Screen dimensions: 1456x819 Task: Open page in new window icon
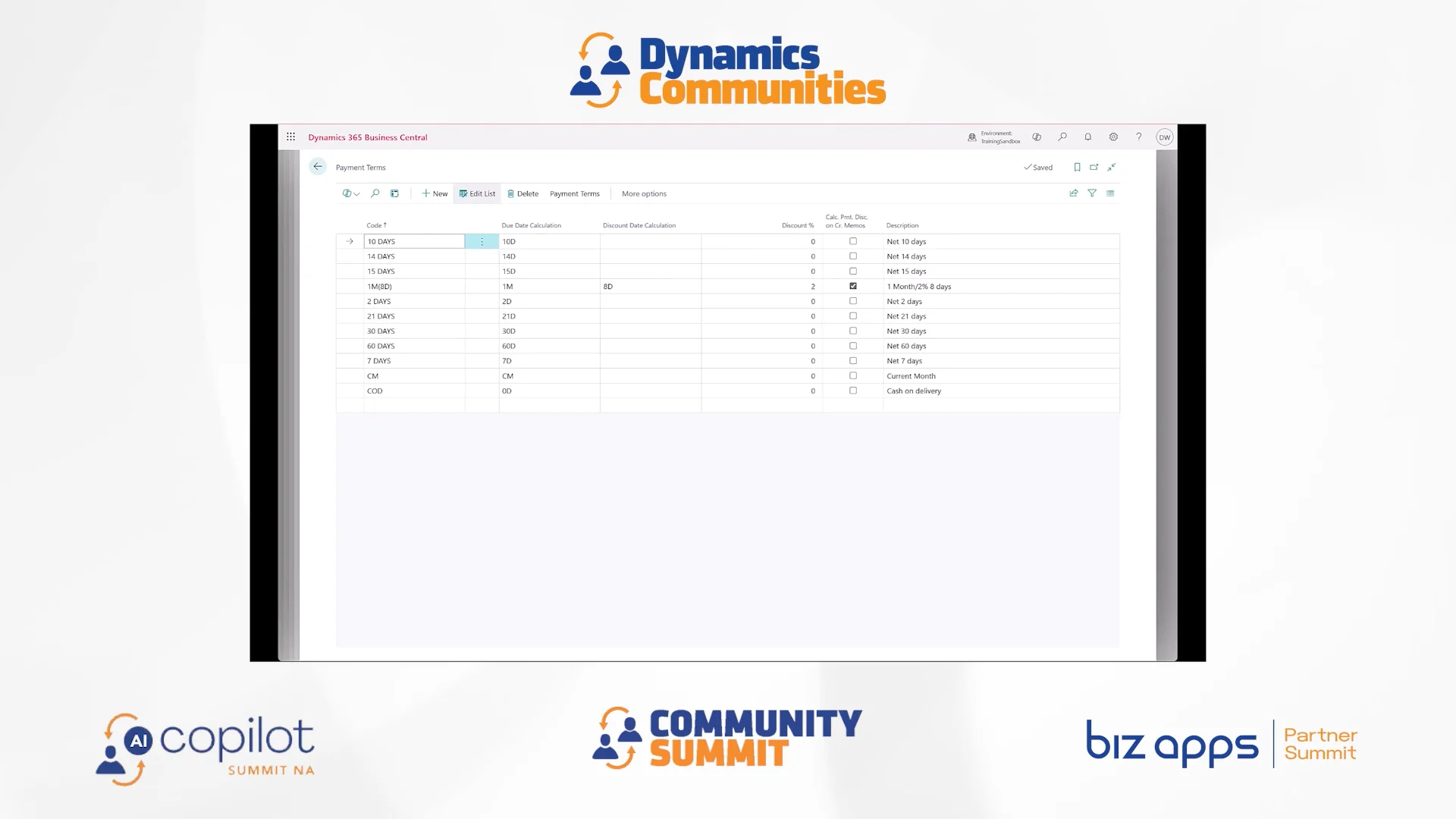[1094, 167]
